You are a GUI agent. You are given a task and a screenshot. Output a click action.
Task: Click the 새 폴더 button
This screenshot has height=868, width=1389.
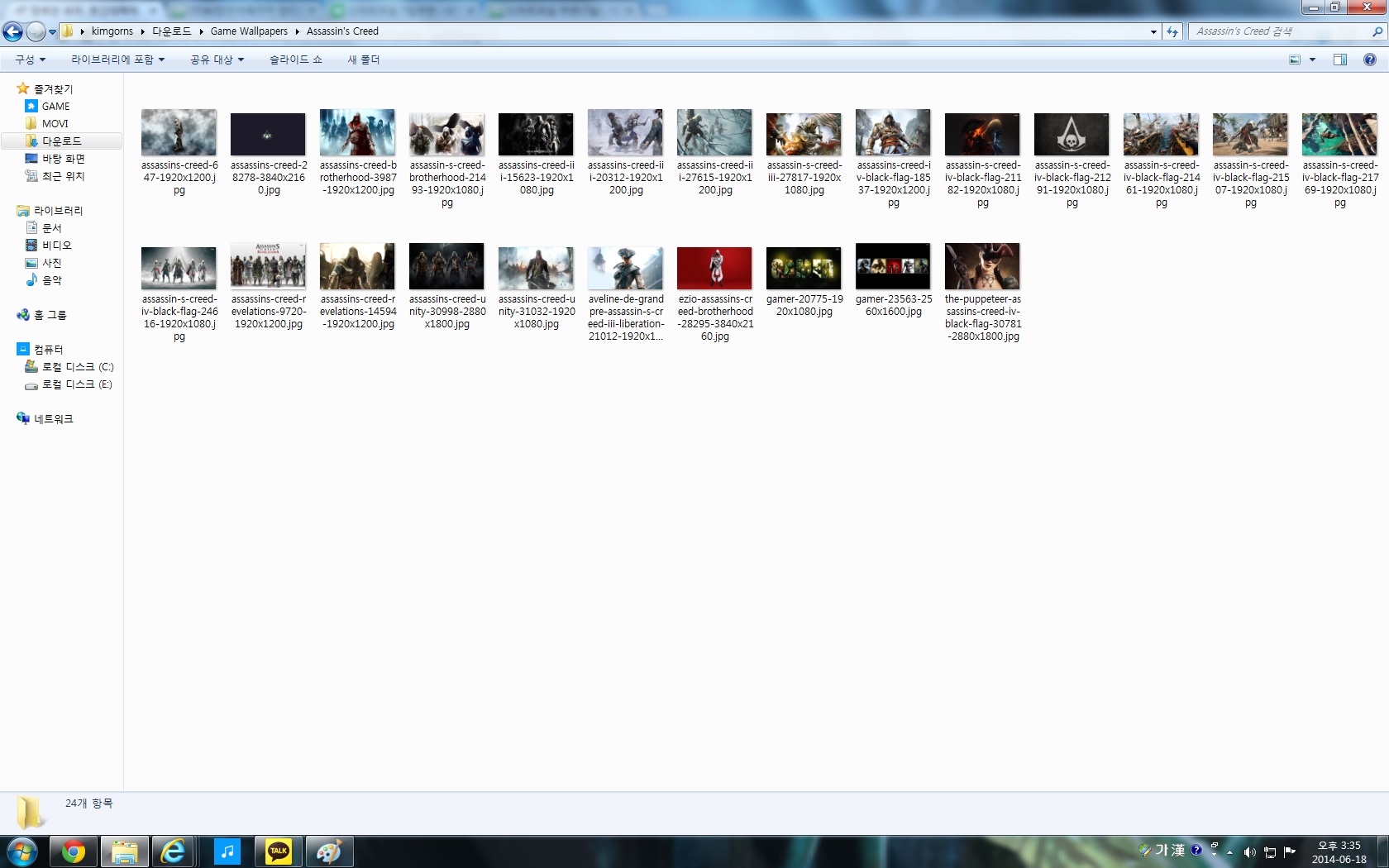click(363, 60)
